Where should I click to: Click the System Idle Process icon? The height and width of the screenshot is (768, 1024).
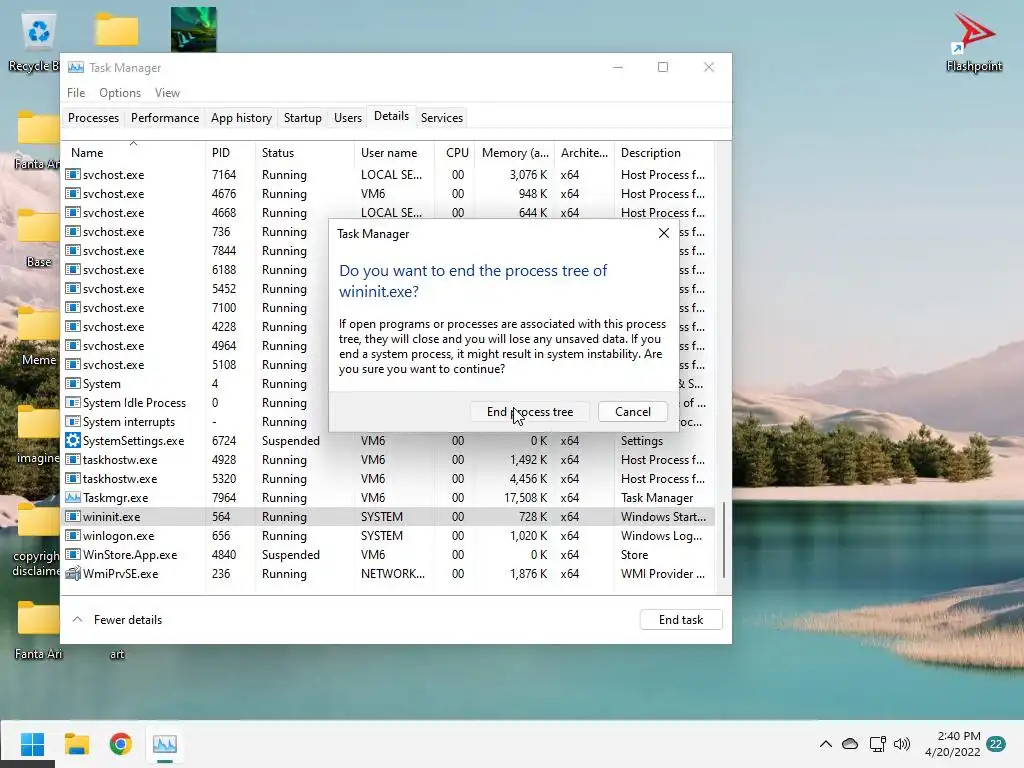[x=72, y=403]
